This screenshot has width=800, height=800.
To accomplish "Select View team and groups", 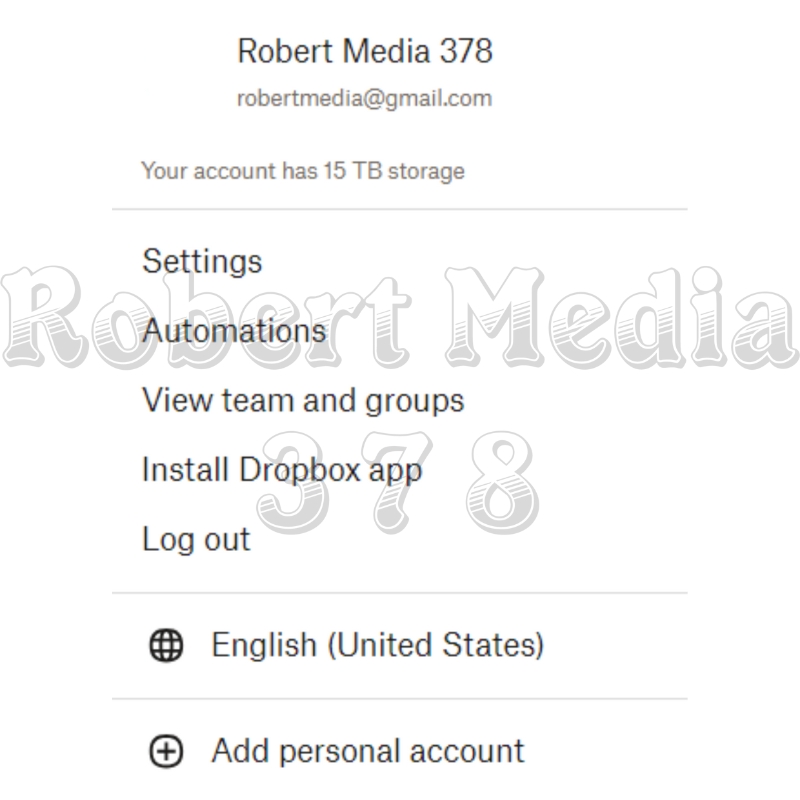I will 303,400.
